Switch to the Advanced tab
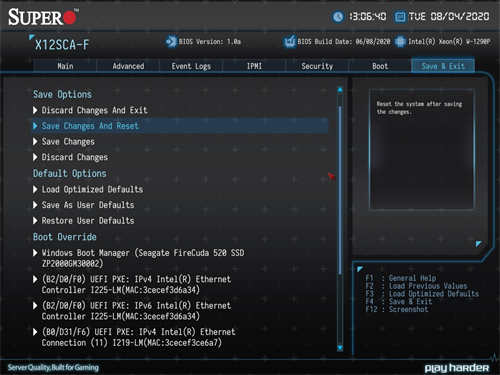Viewport: 500px width, 375px height. tap(128, 66)
